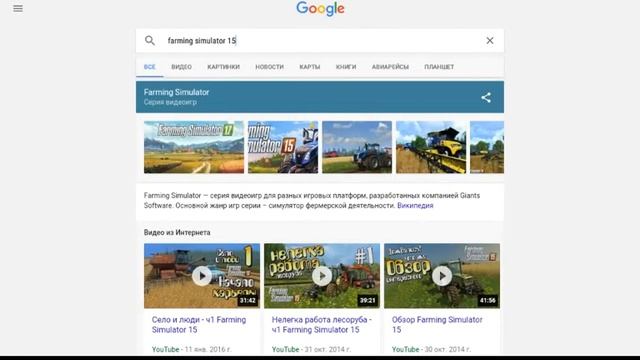This screenshot has height=360, width=640.
Task: Select the ВСЕ tab
Action: pyautogui.click(x=150, y=67)
